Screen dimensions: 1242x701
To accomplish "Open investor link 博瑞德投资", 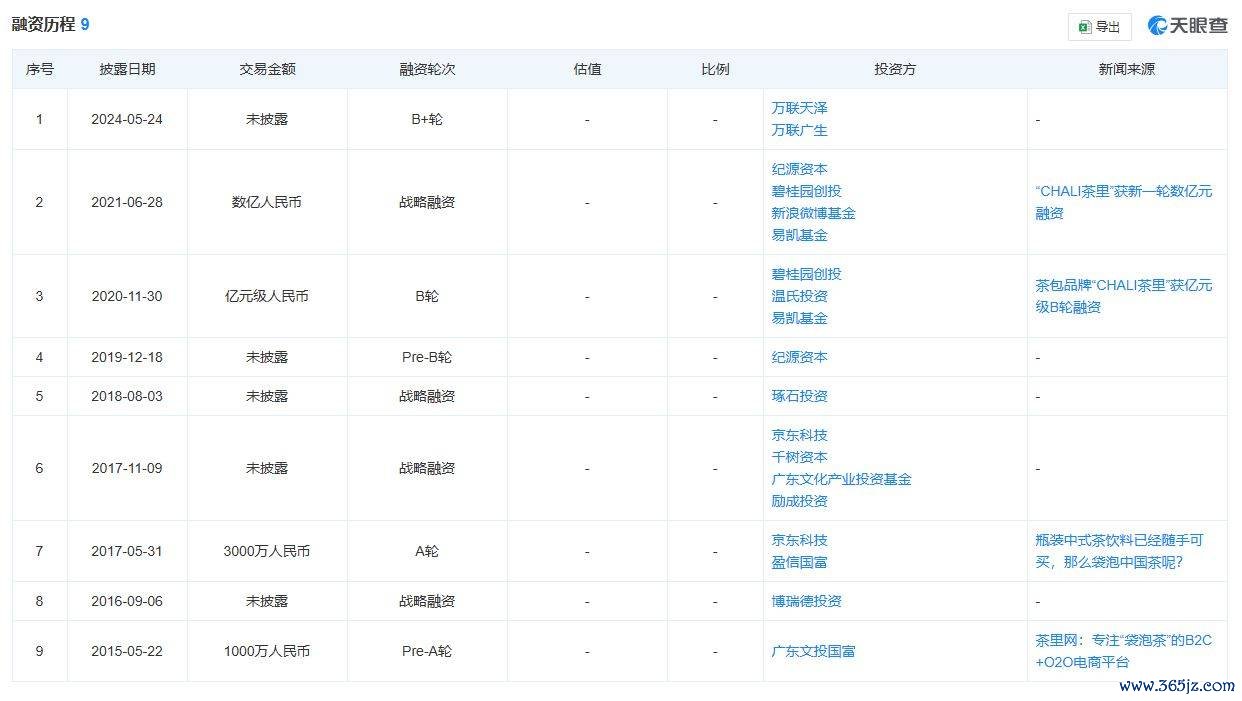I will click(806, 601).
